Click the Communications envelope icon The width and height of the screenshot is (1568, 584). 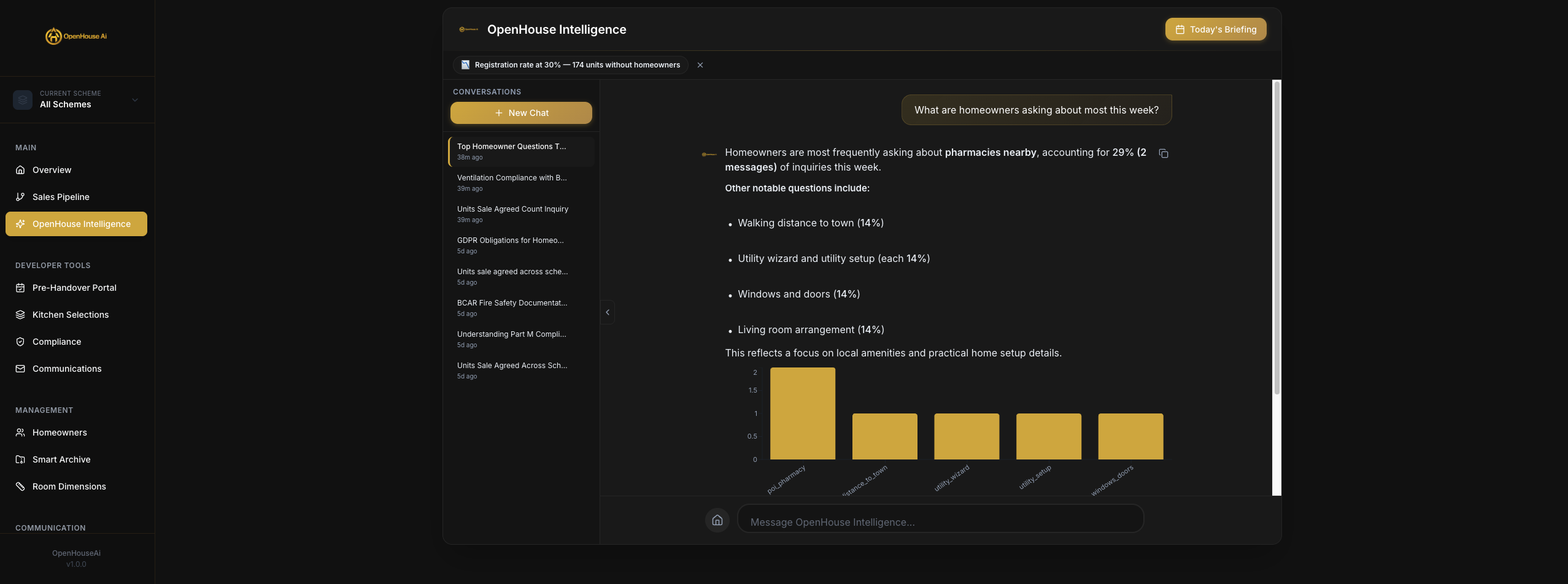point(20,369)
